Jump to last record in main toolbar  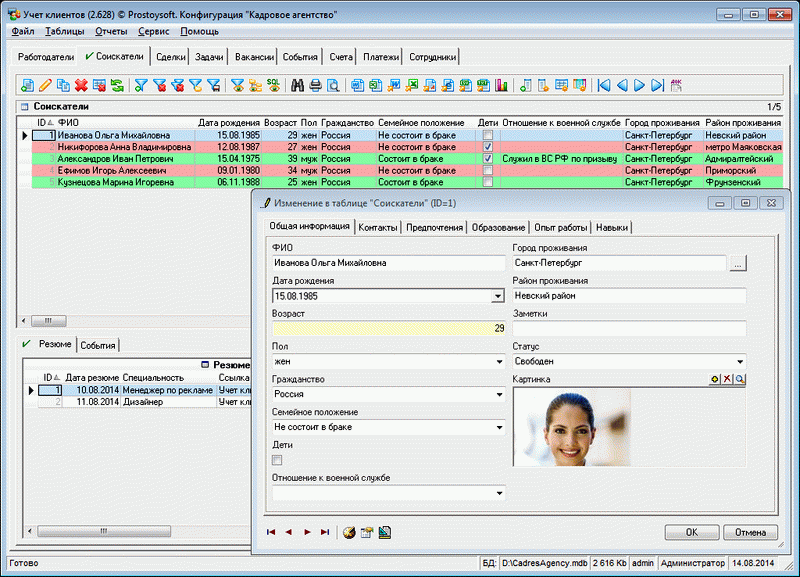click(657, 85)
